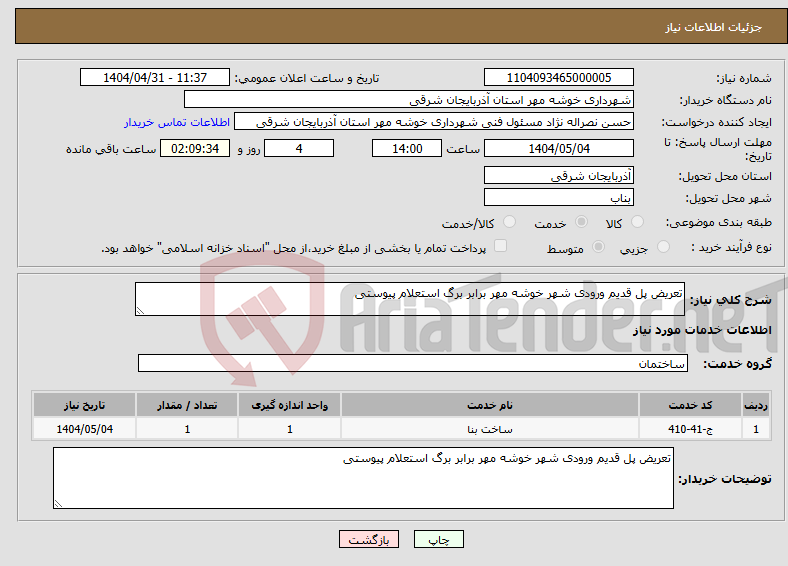Image resolution: width=788 pixels, height=566 pixels.
Task: Click the ساعت باقی مانده label
Action: tap(111, 149)
